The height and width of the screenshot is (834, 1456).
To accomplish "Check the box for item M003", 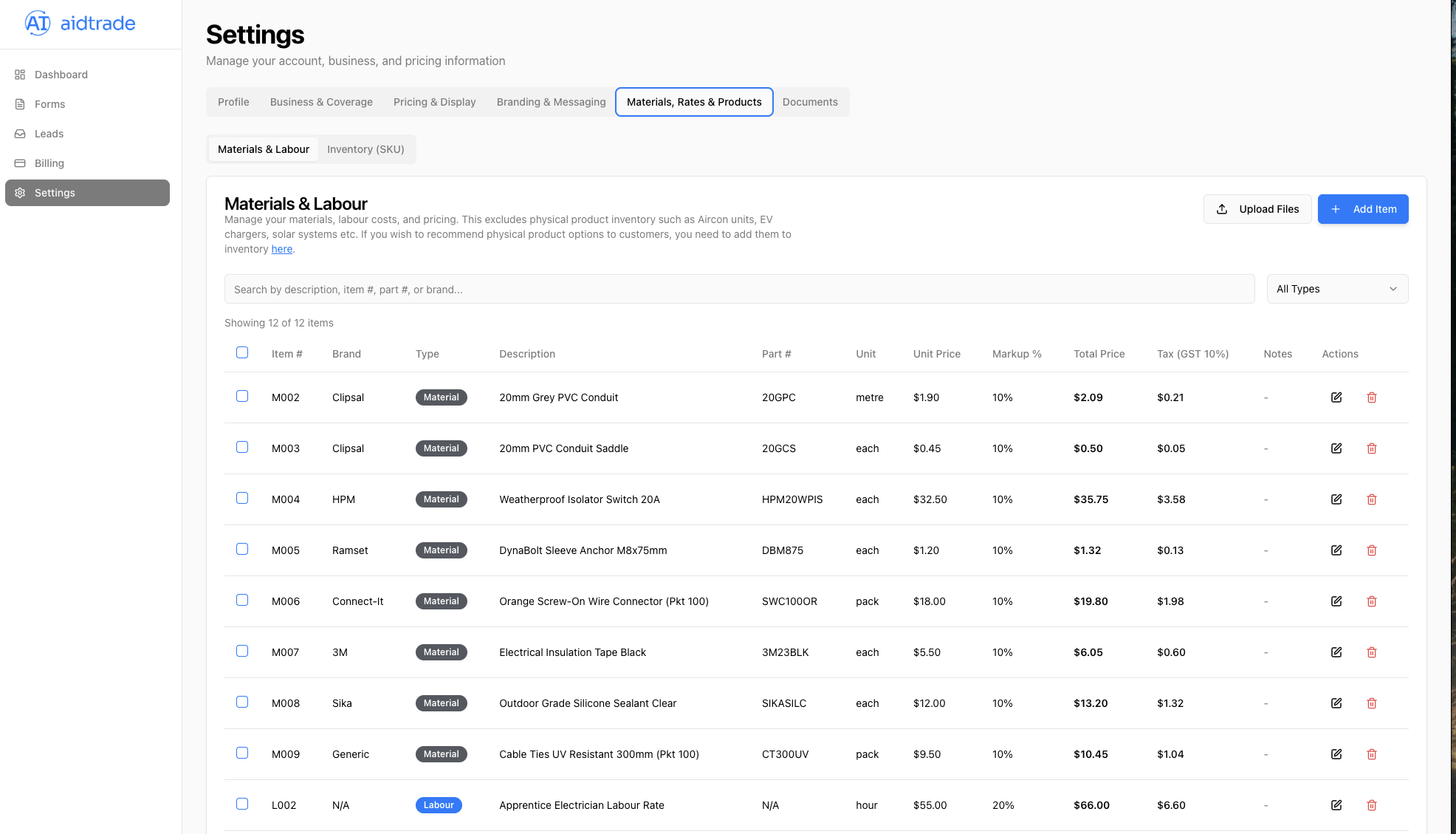I will (242, 447).
